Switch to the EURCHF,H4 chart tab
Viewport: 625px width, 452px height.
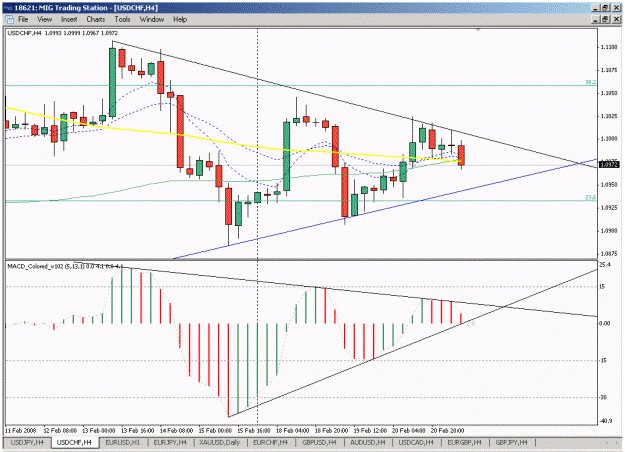(270, 442)
